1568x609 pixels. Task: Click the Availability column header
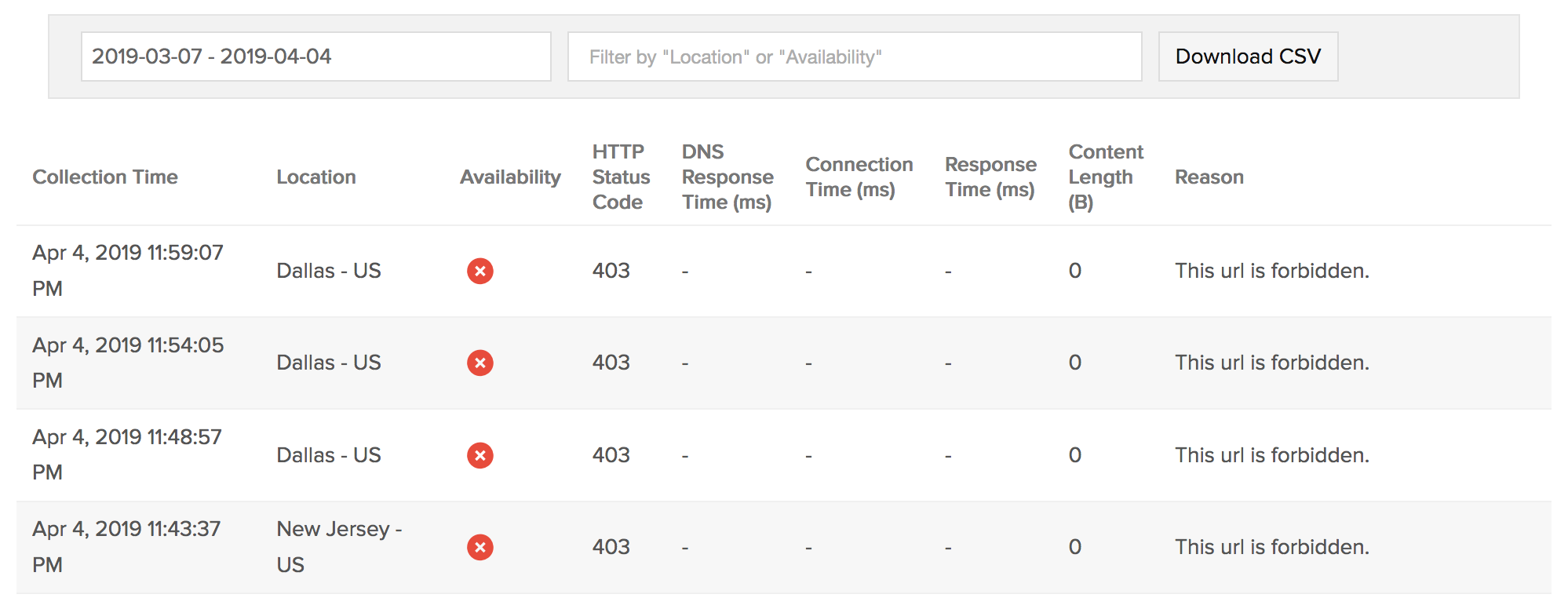point(510,177)
